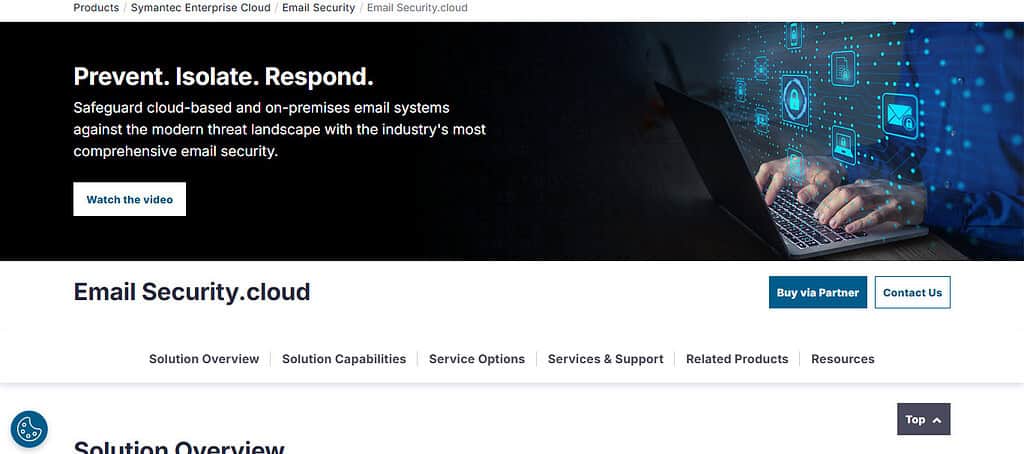Screen dimensions: 1024x454
Task: Switch to the Solution Capabilities tab
Action: coord(344,359)
